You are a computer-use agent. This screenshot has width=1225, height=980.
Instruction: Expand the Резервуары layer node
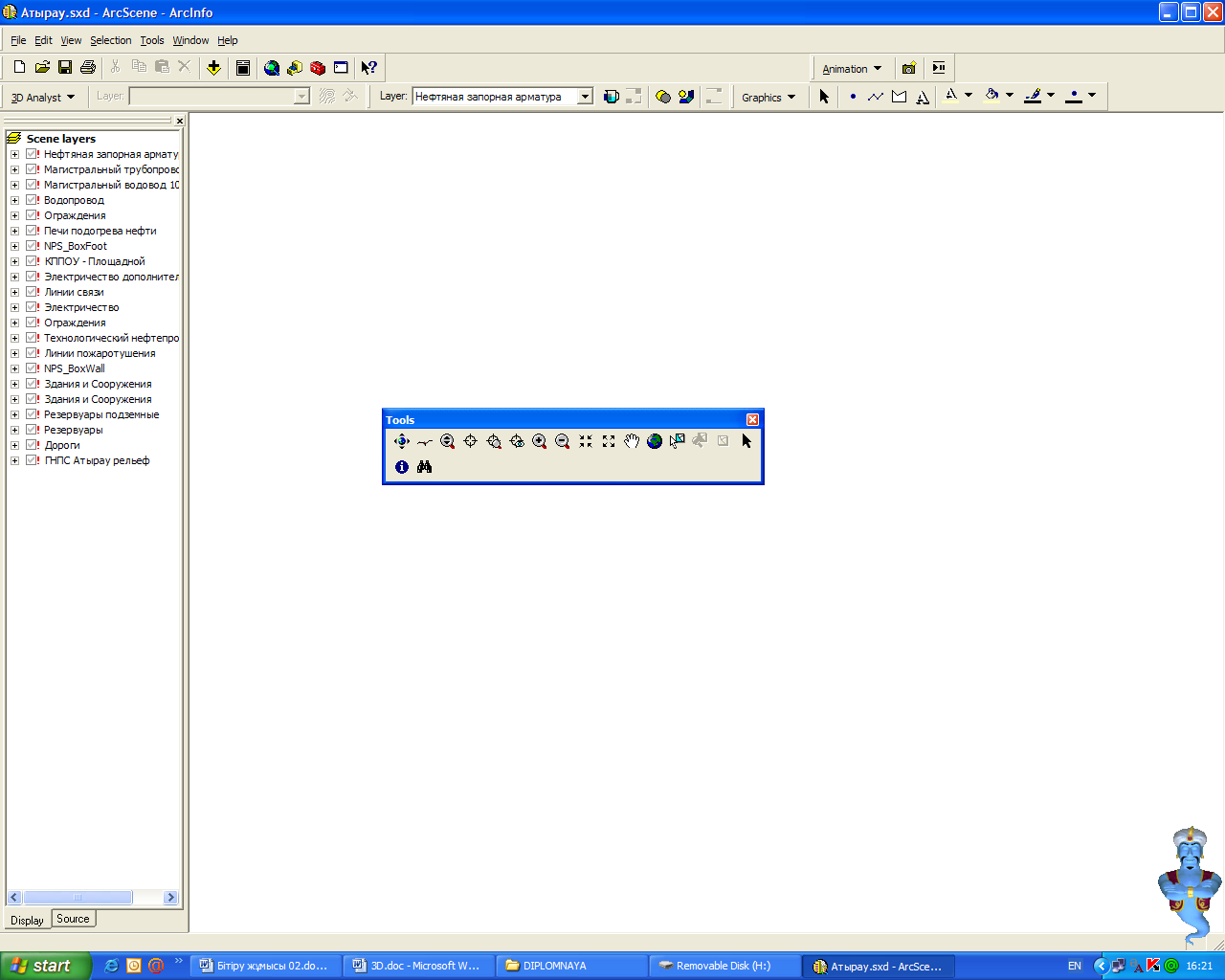click(14, 430)
